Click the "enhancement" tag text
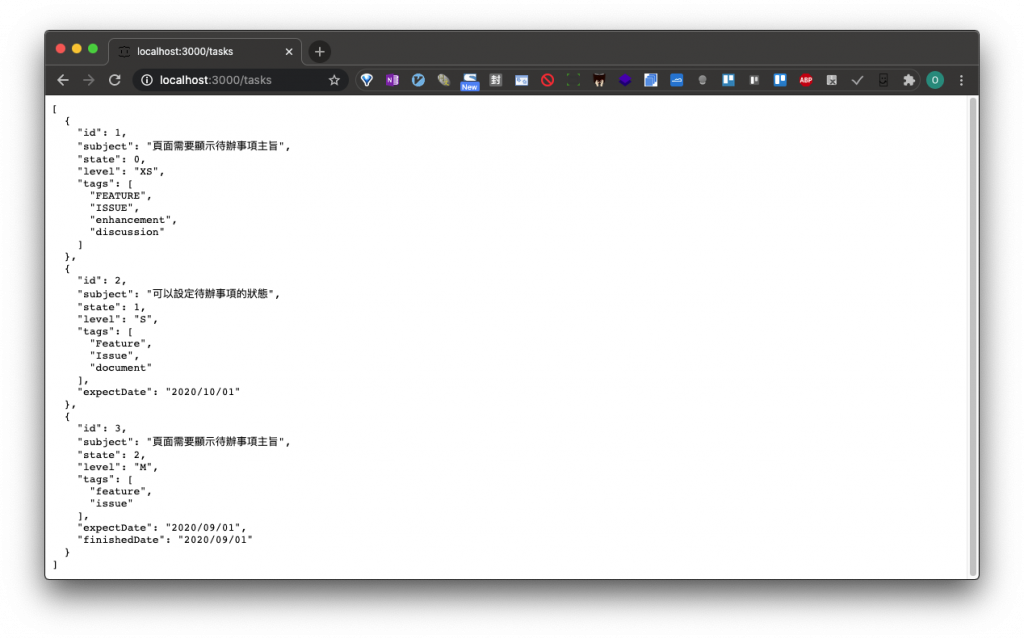This screenshot has height=639, width=1024. (x=133, y=220)
